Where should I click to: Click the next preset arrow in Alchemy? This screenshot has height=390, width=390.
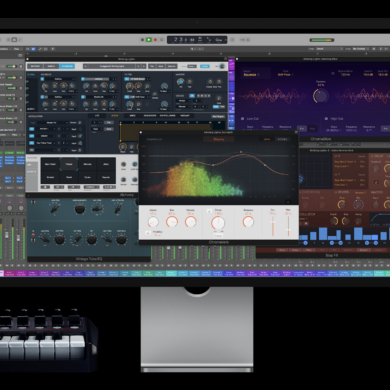coord(144,66)
